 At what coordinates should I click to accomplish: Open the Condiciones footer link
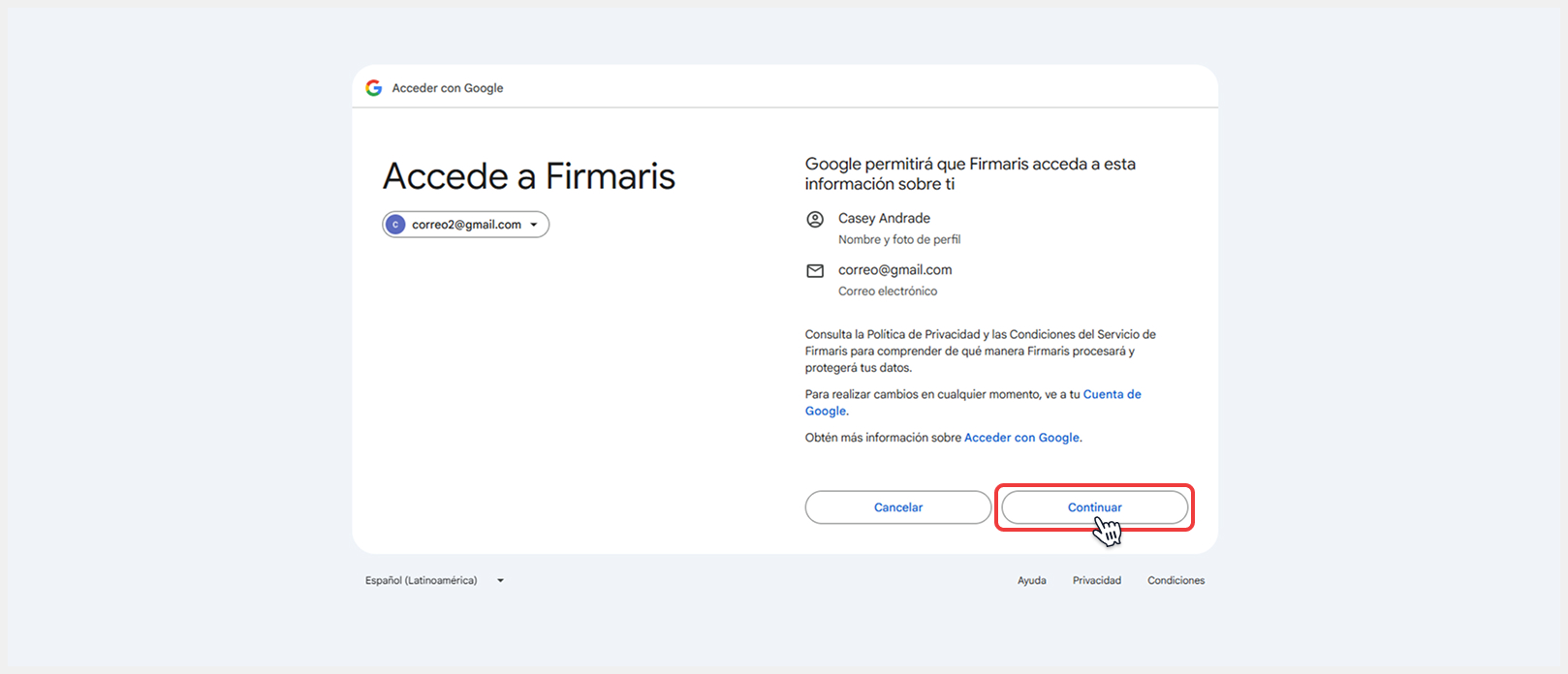(x=1176, y=581)
